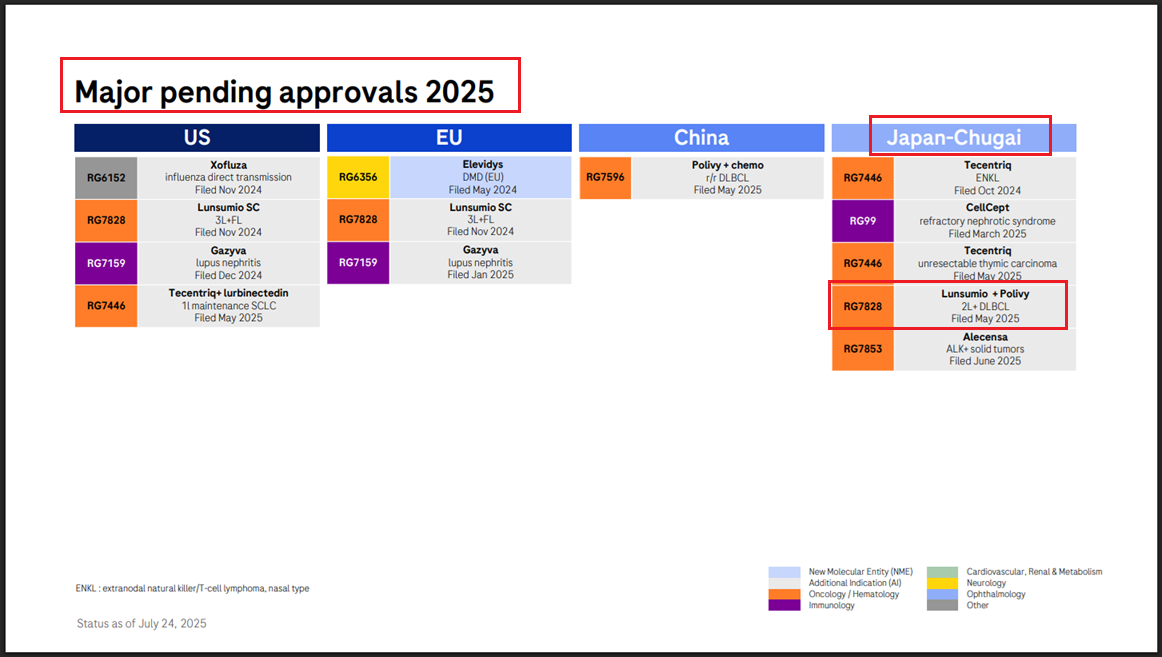Click 'Gazyva' in the US column
This screenshot has width=1162, height=657.
(x=228, y=250)
